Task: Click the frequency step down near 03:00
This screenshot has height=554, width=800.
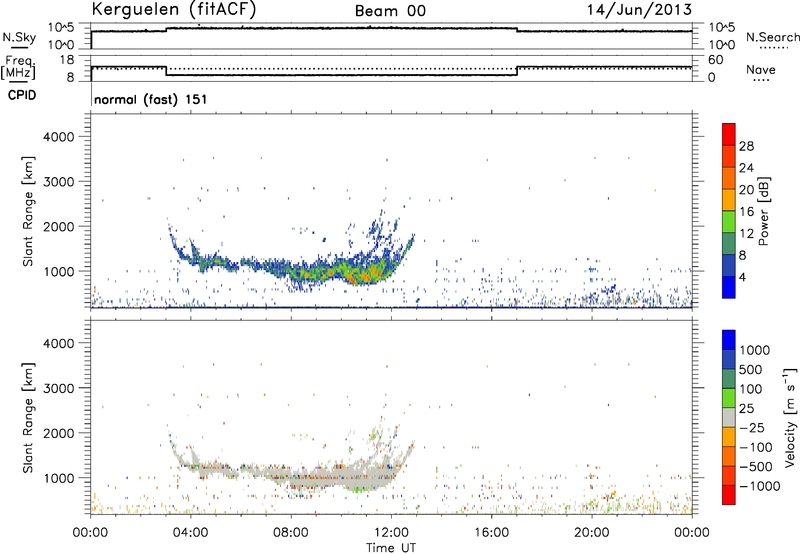Action: point(166,71)
